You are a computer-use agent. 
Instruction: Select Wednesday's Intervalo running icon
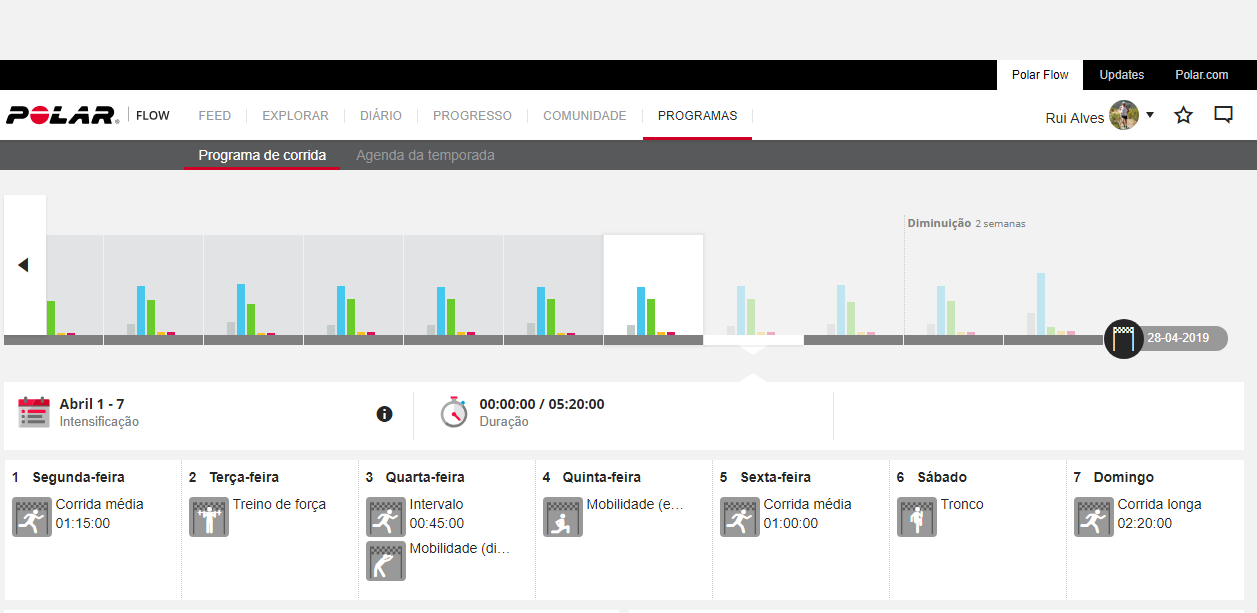click(x=386, y=517)
